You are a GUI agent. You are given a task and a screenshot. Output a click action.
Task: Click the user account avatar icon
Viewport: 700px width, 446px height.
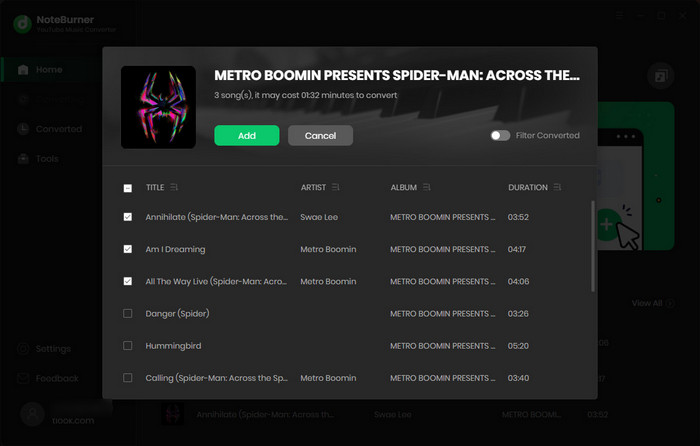click(x=34, y=415)
